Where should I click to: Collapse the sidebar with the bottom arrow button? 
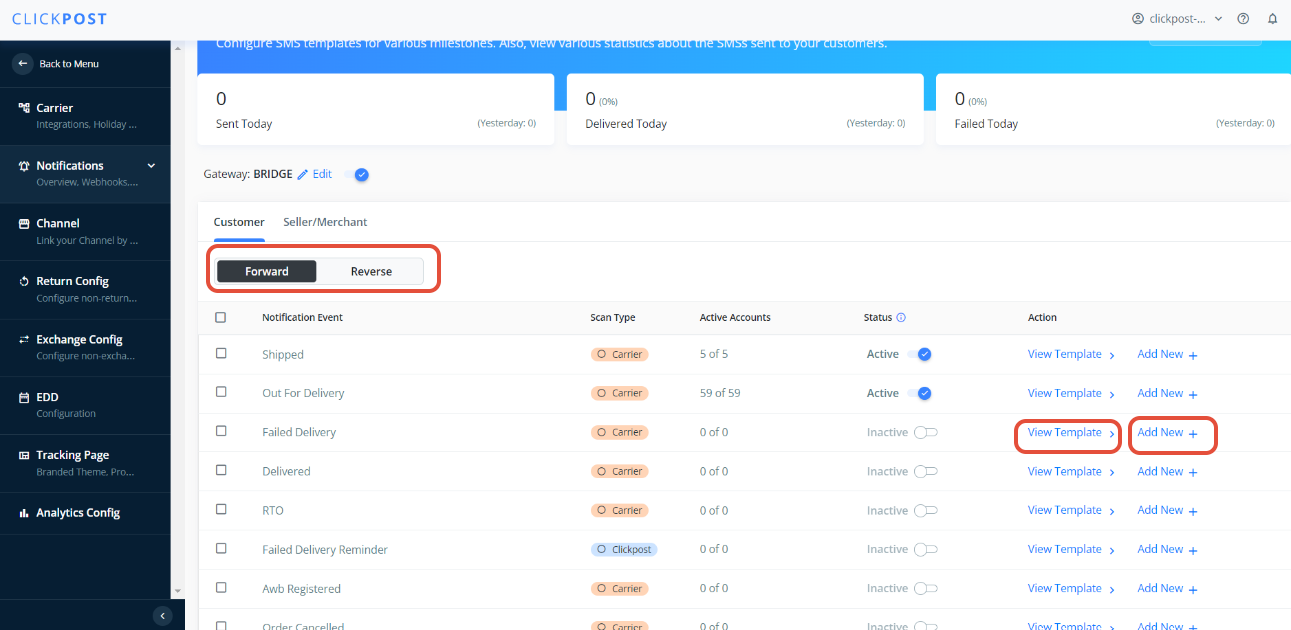pyautogui.click(x=163, y=615)
